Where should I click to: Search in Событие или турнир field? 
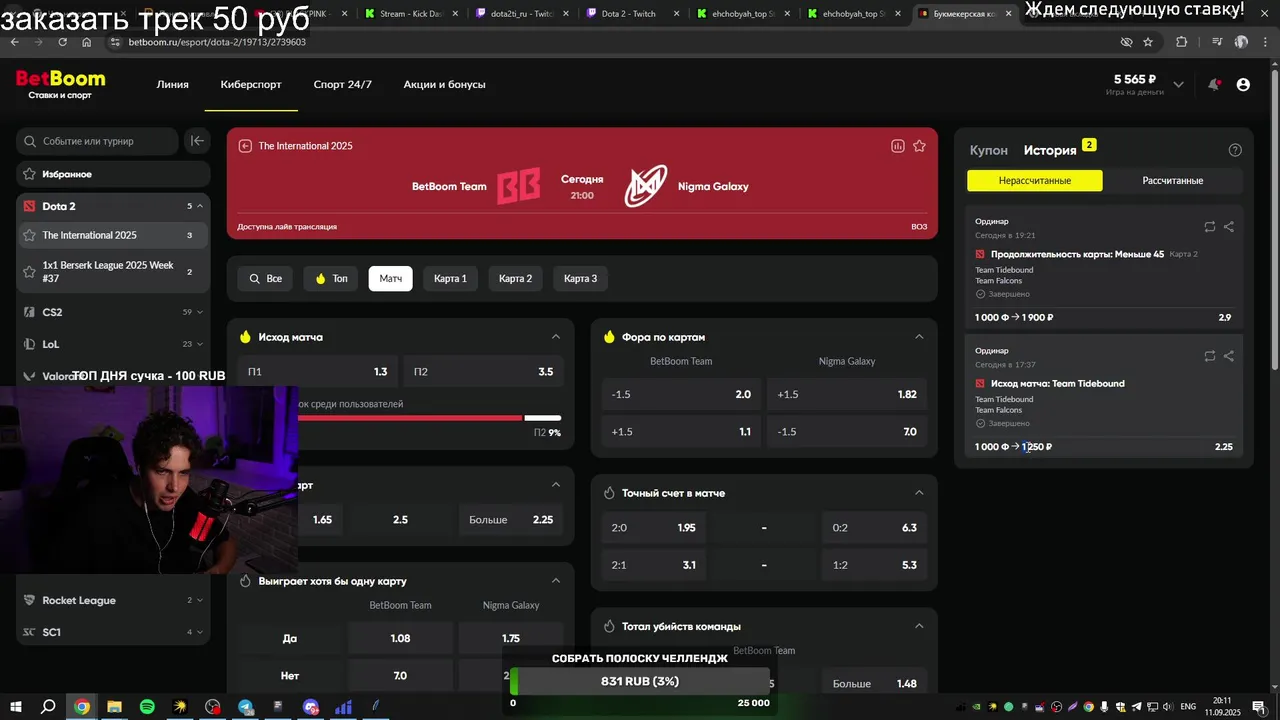(x=98, y=141)
